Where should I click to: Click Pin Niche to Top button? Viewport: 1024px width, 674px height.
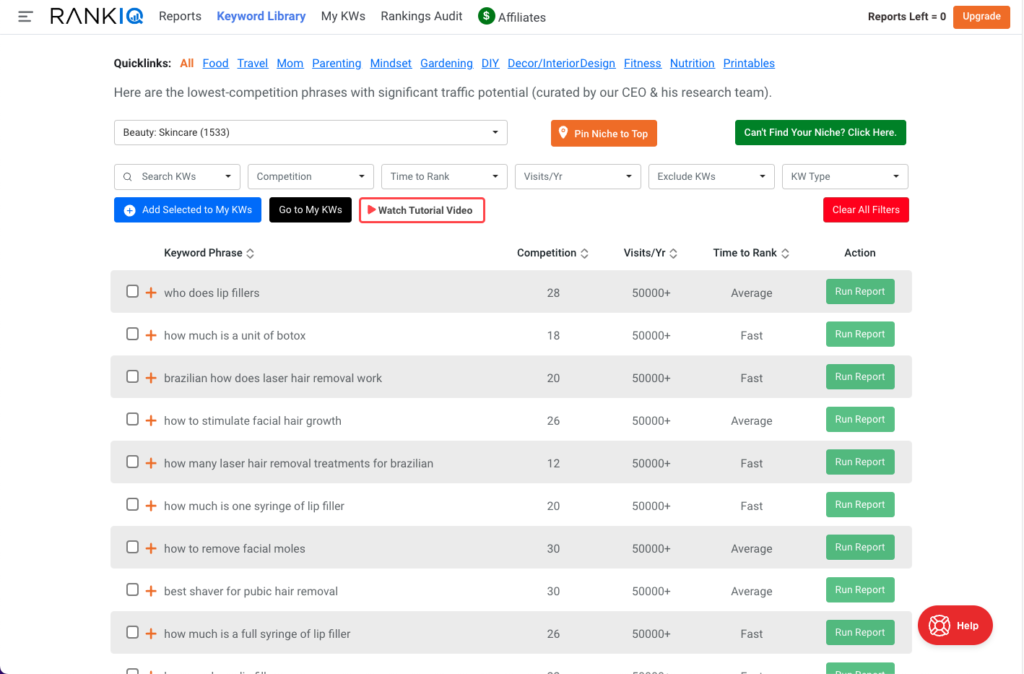point(603,133)
